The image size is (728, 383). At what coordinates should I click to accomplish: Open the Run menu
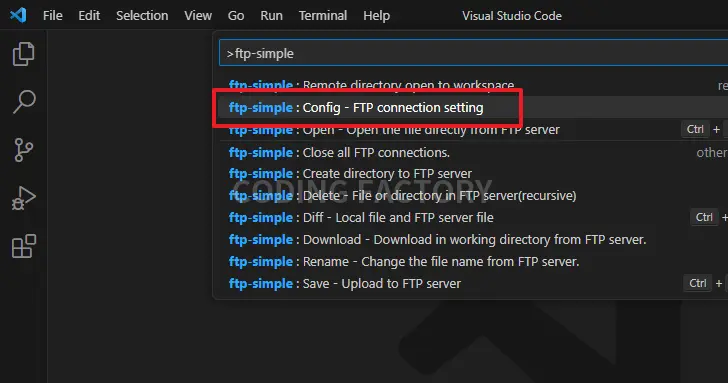click(271, 15)
